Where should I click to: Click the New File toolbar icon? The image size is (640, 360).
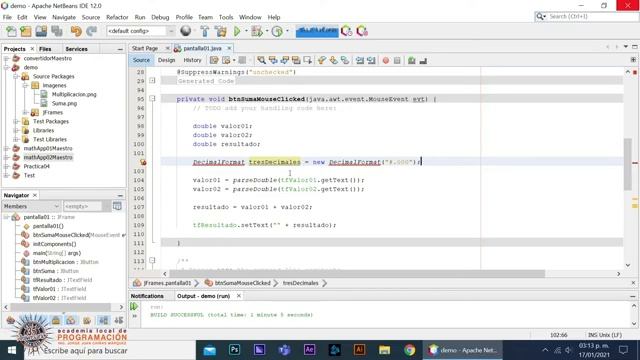tap(11, 31)
